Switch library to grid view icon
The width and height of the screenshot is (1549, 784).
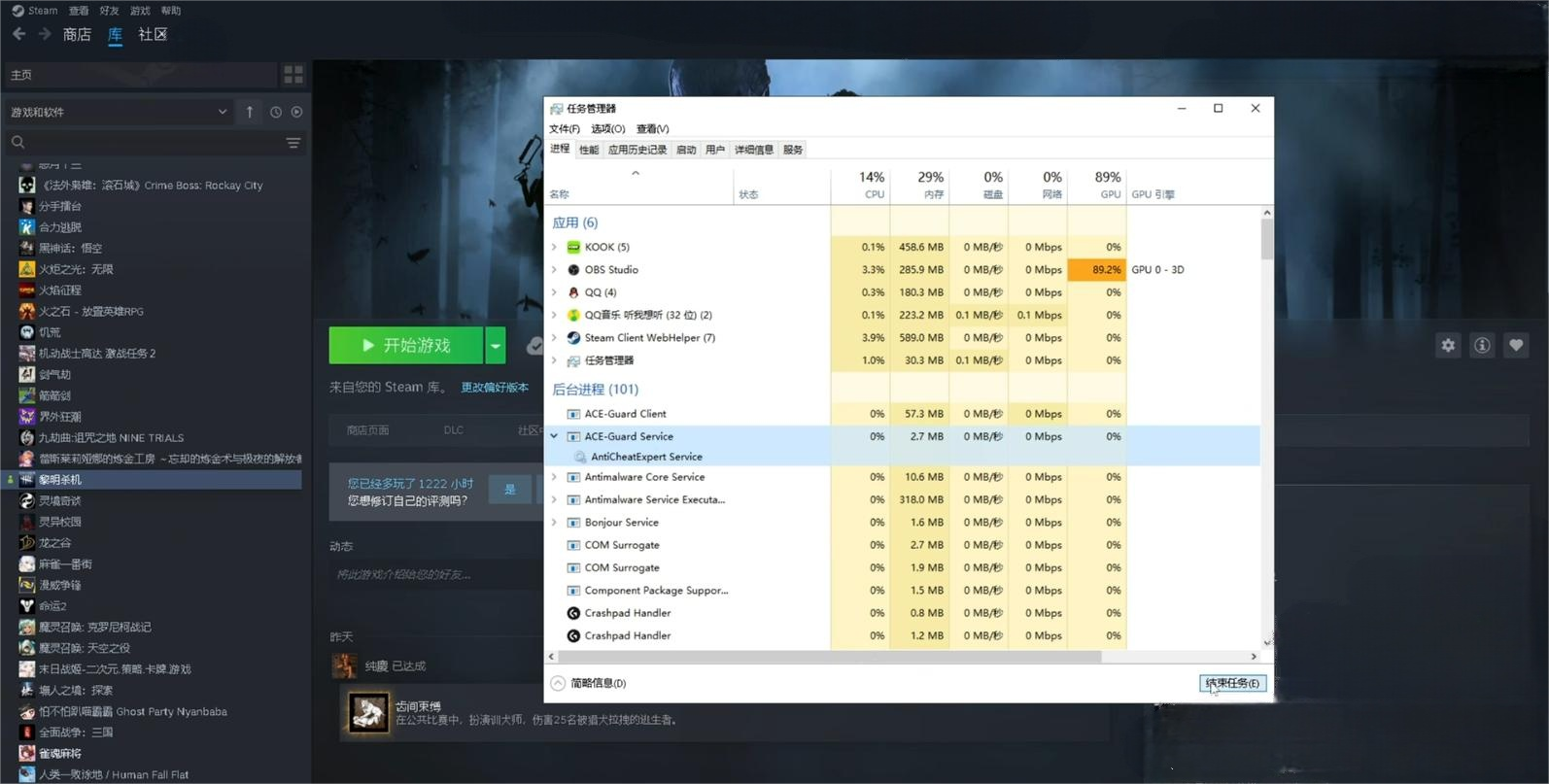tap(293, 75)
